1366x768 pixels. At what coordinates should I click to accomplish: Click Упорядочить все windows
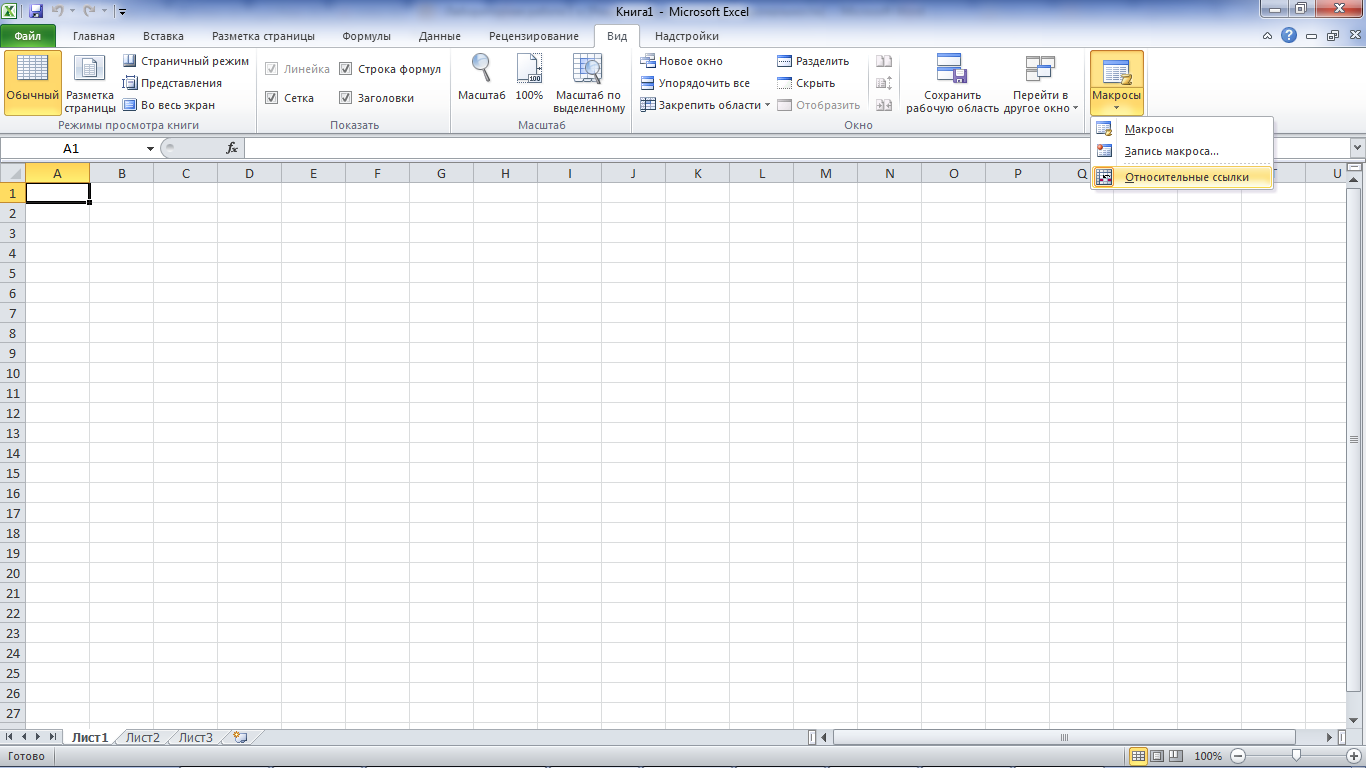point(695,83)
